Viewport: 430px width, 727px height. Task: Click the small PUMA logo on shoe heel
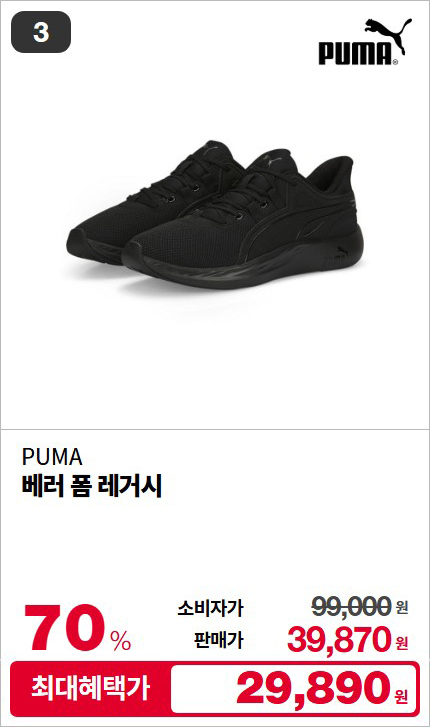338,255
